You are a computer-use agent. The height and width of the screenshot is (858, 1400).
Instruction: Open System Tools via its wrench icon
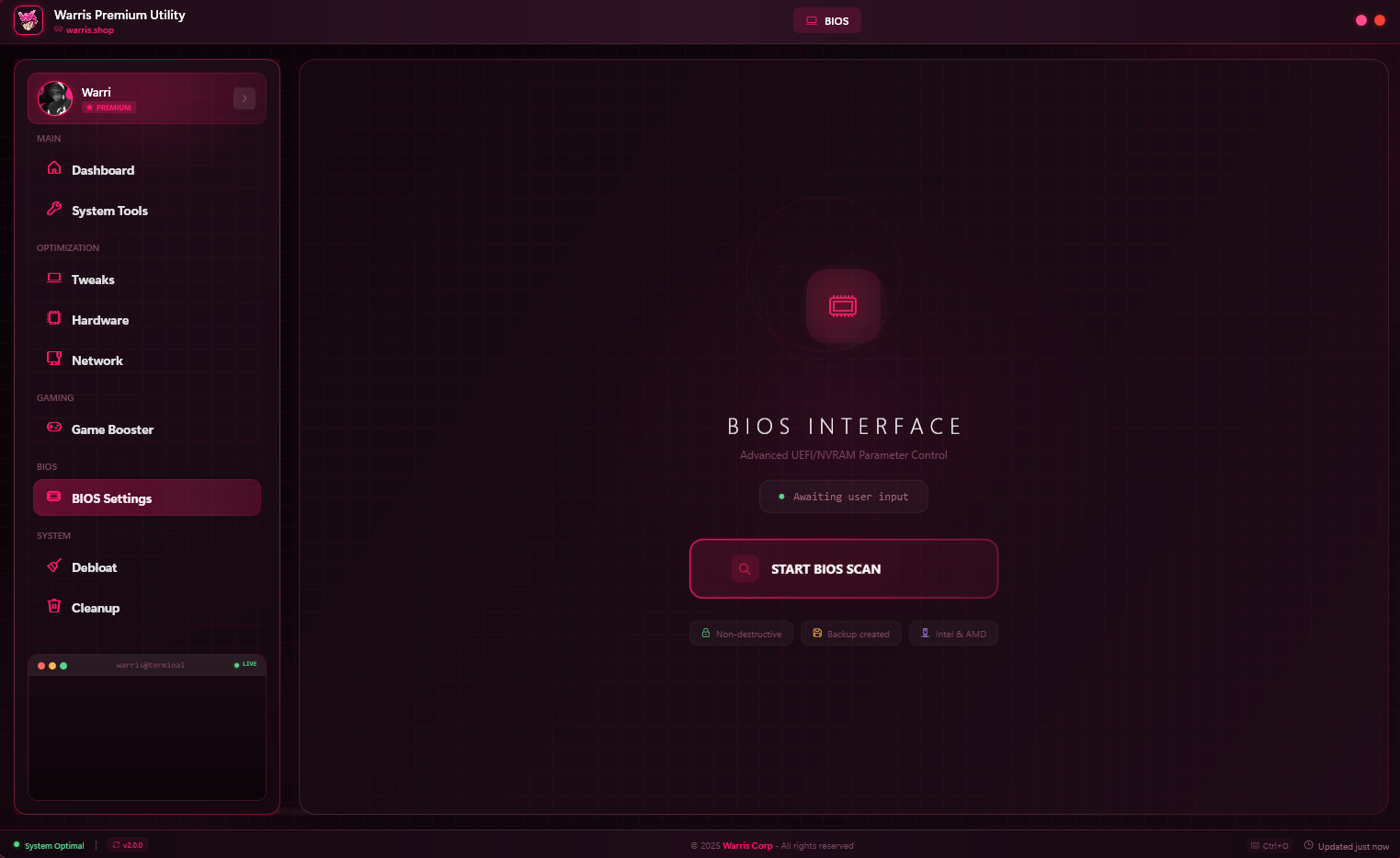(54, 210)
